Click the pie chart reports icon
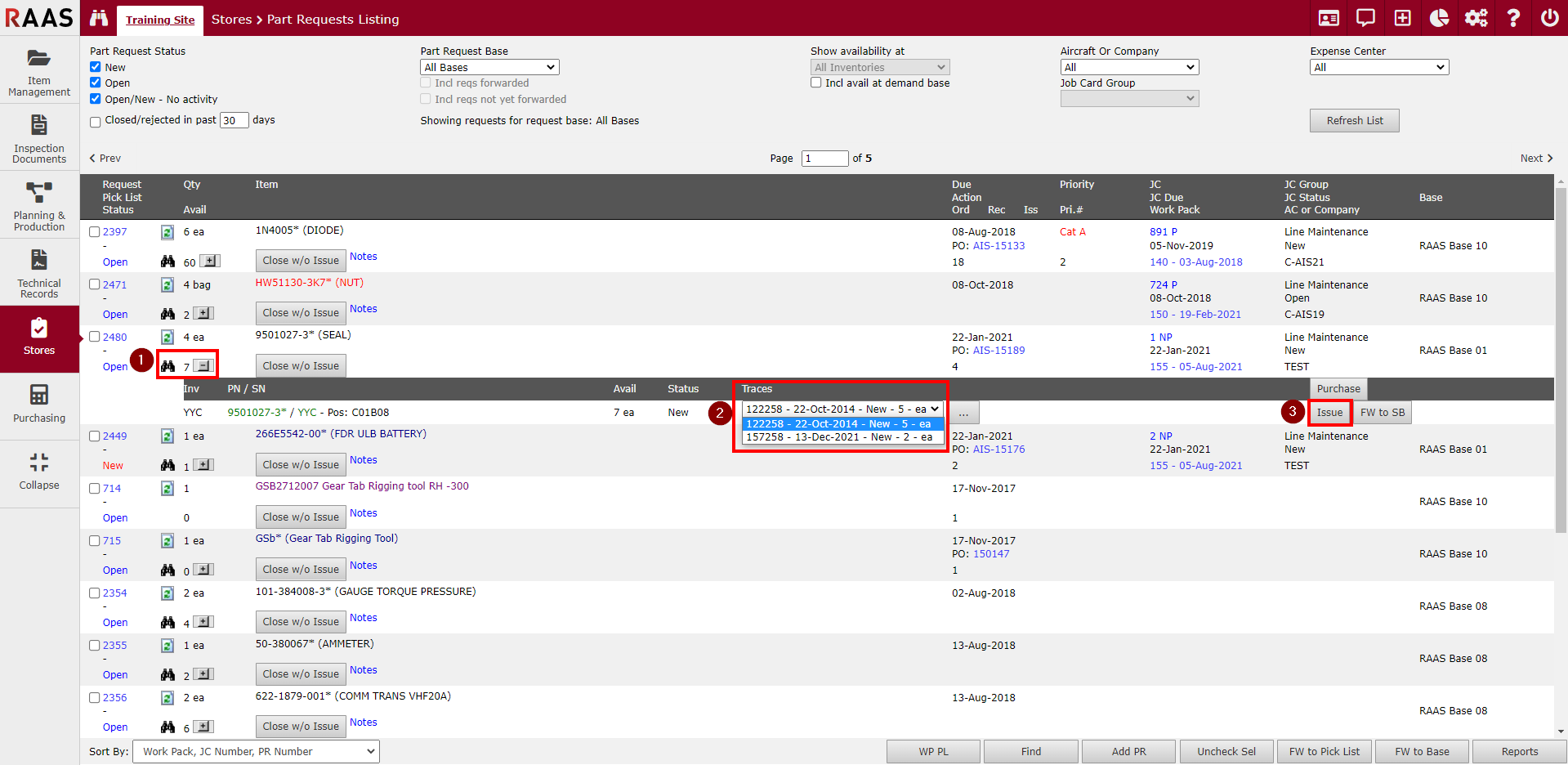1568x765 pixels. tap(1439, 18)
